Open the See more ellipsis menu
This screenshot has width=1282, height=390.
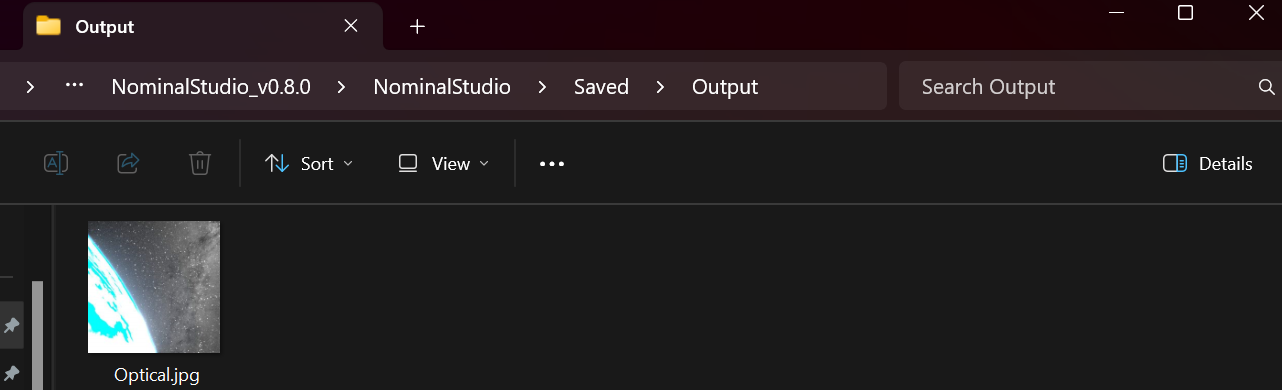[552, 164]
